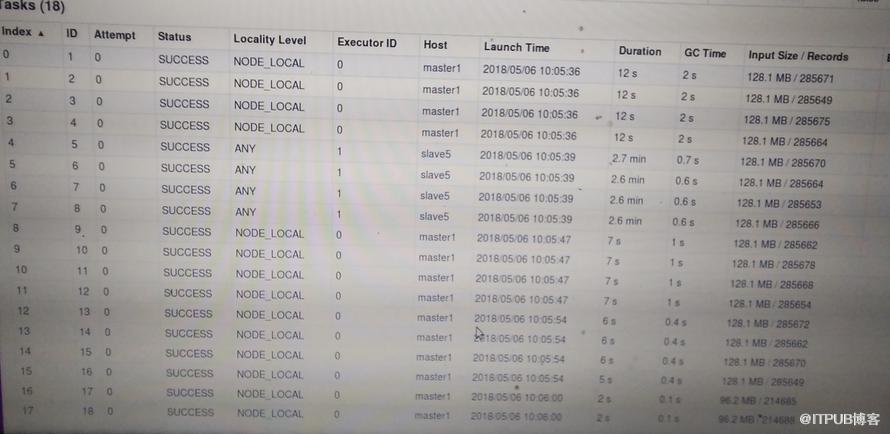
Task: Sort by the Attempt column header
Action: tap(115, 35)
